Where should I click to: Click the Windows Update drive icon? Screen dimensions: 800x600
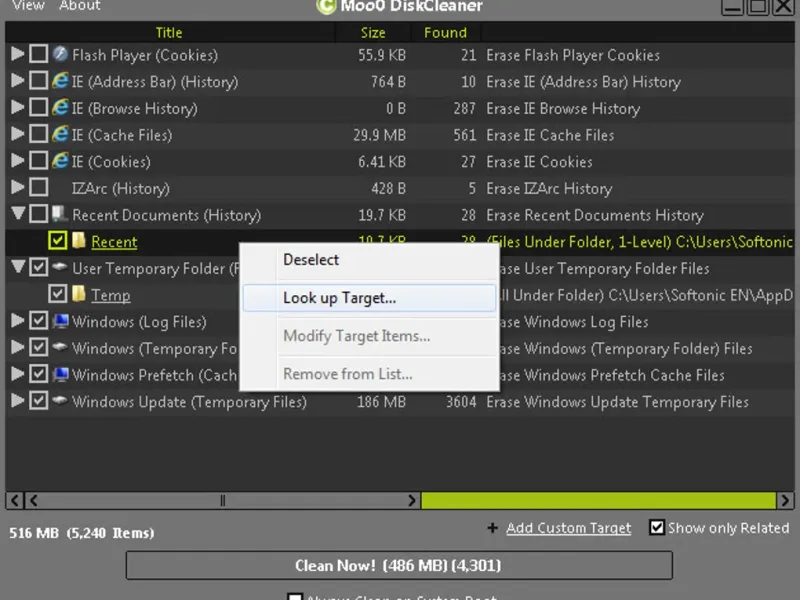[60, 399]
